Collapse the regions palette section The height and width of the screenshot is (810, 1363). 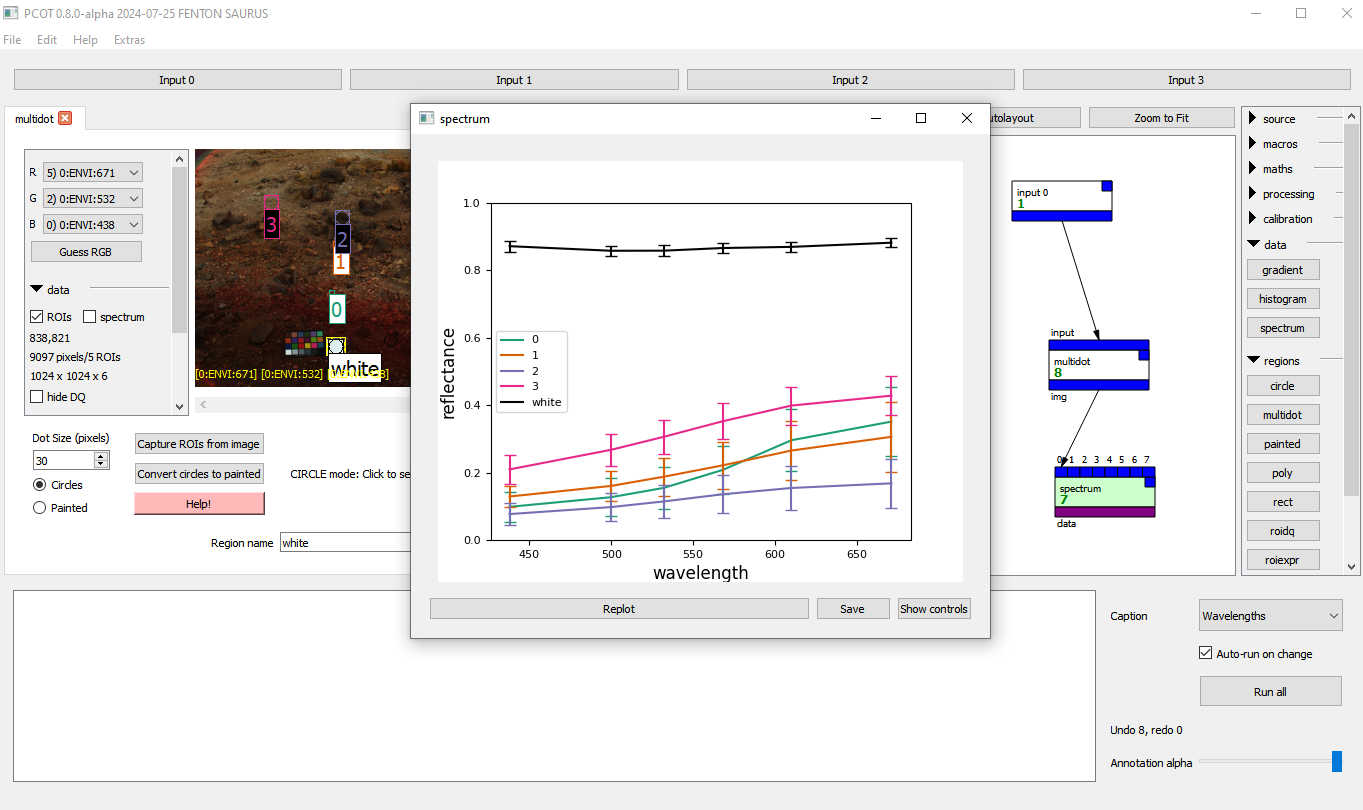pos(1253,361)
